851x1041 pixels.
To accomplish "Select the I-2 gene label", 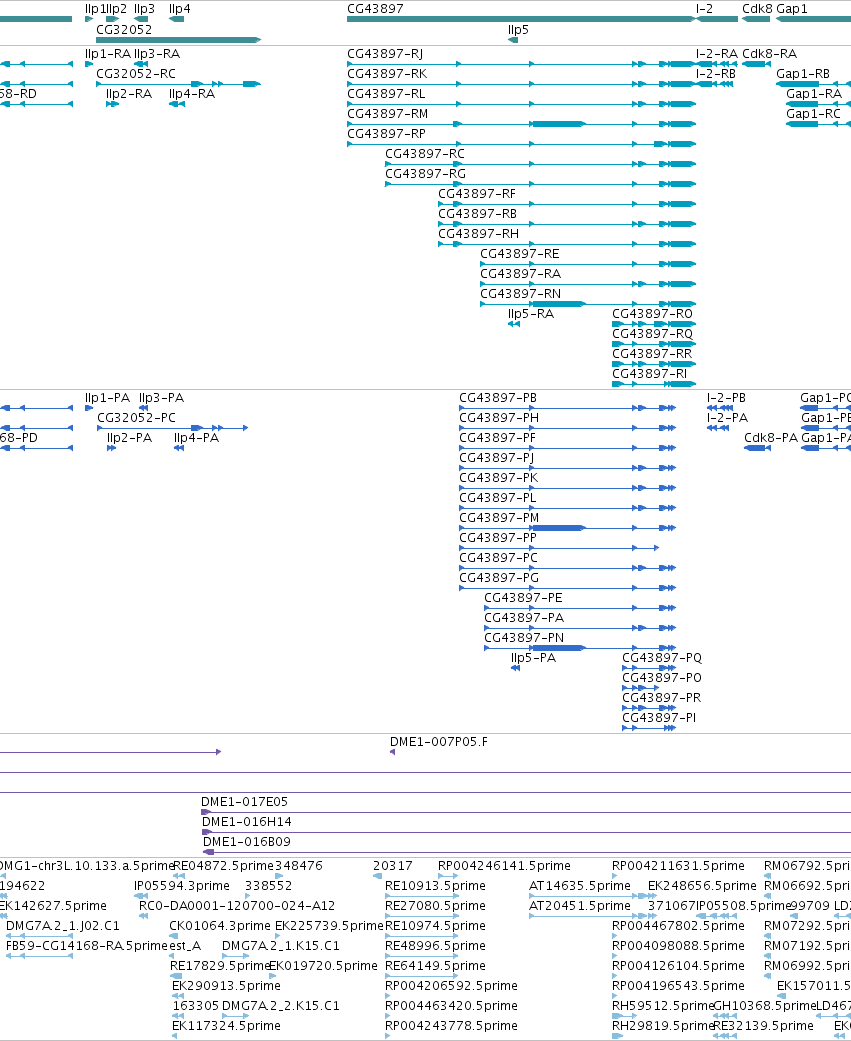I will [704, 9].
